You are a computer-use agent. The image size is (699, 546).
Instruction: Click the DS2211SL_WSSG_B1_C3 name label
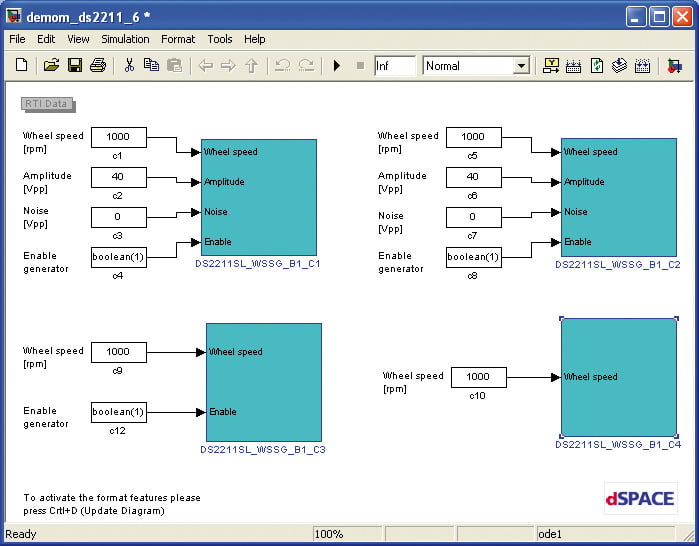pos(263,450)
